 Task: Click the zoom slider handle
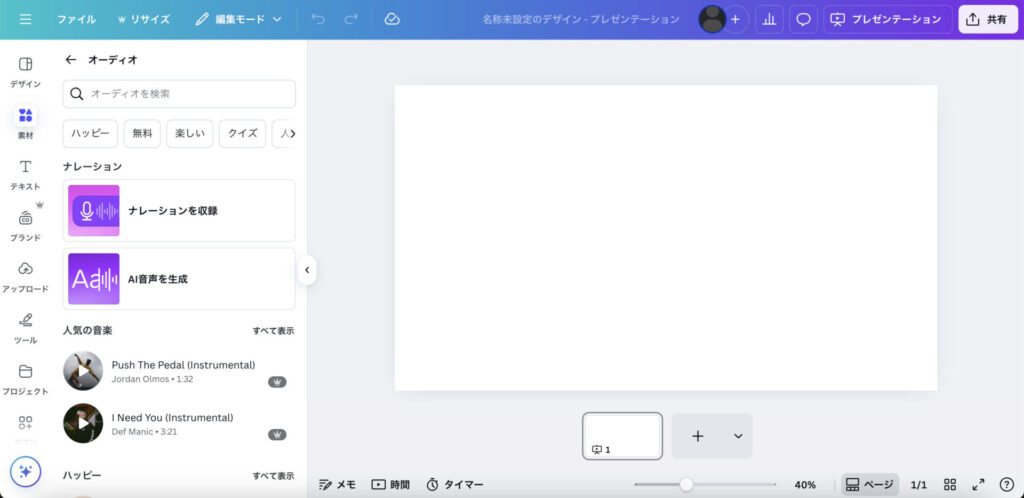pyautogui.click(x=686, y=484)
